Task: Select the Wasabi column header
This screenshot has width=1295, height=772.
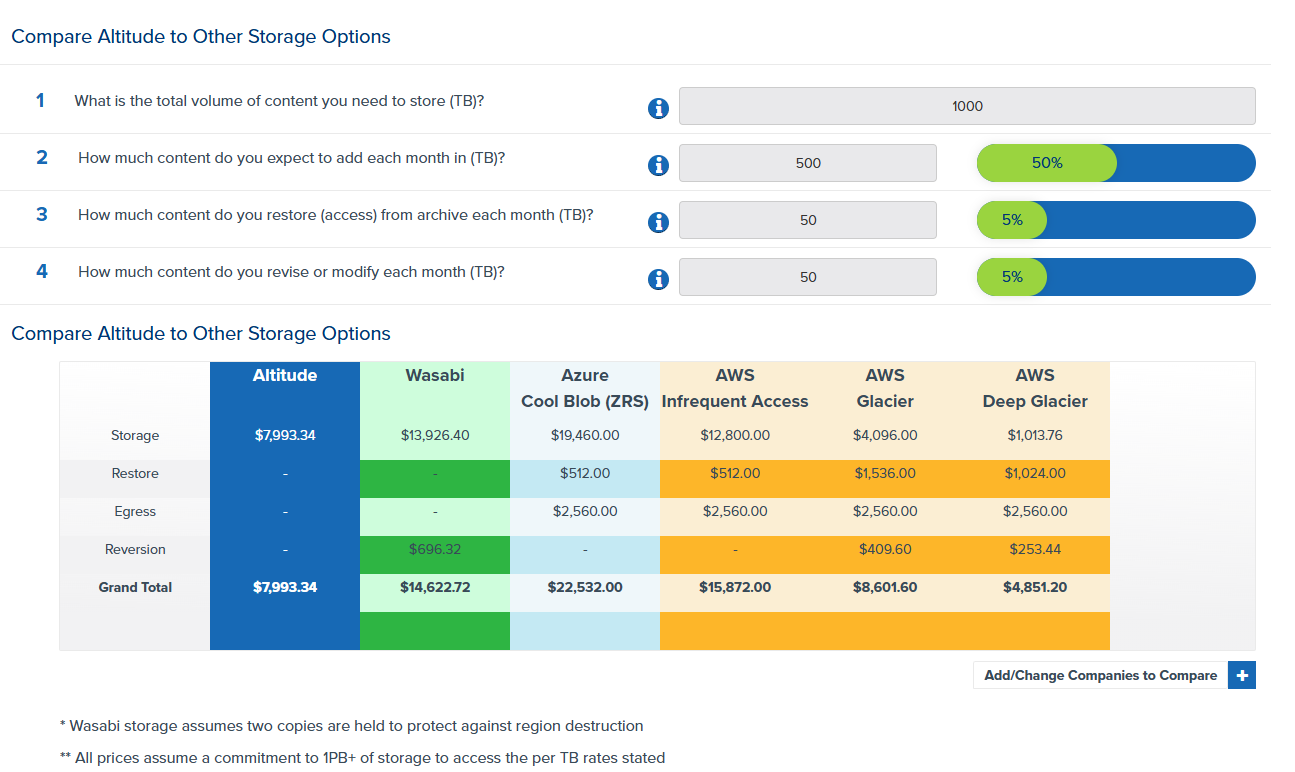Action: 435,376
